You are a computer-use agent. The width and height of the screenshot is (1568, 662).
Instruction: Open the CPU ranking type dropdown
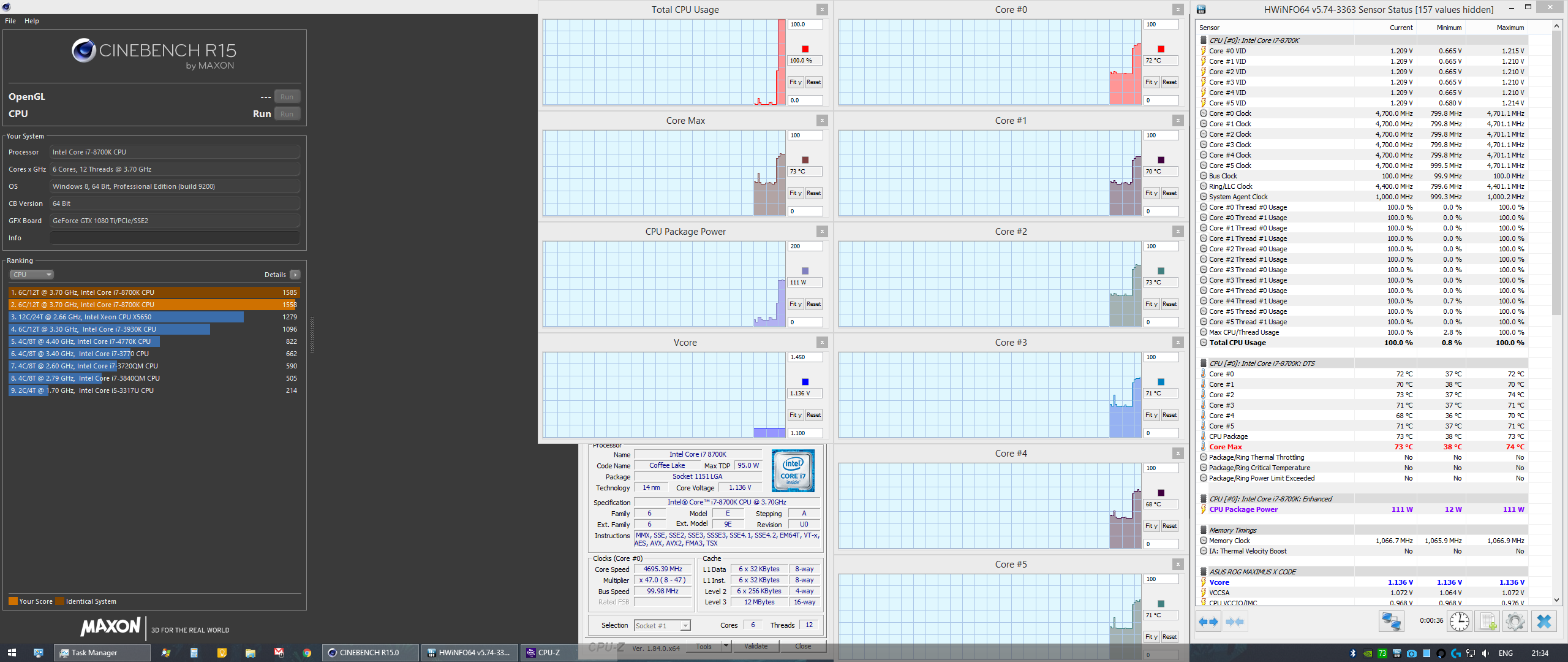[32, 275]
